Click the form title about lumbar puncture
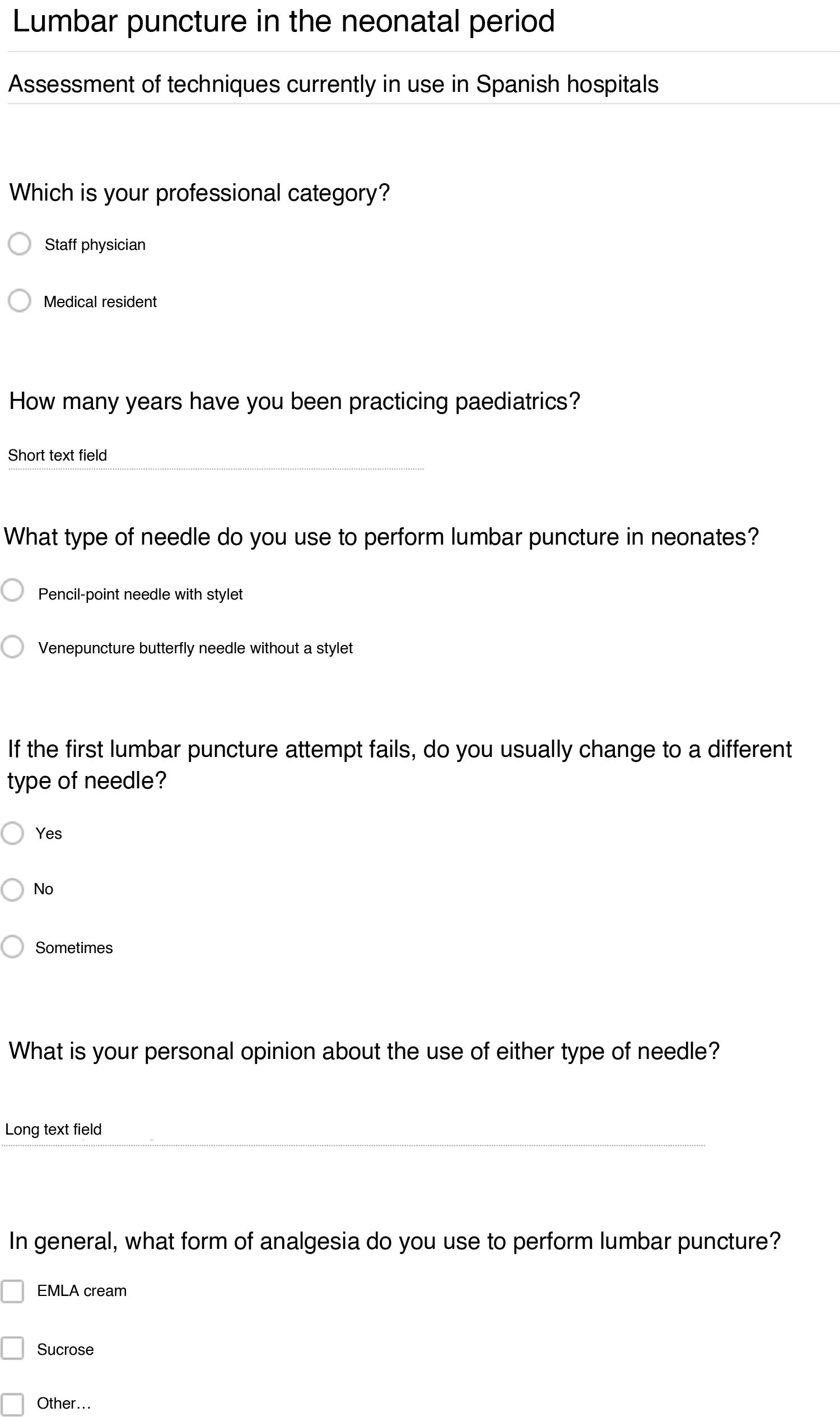840x1417 pixels. 283,21
